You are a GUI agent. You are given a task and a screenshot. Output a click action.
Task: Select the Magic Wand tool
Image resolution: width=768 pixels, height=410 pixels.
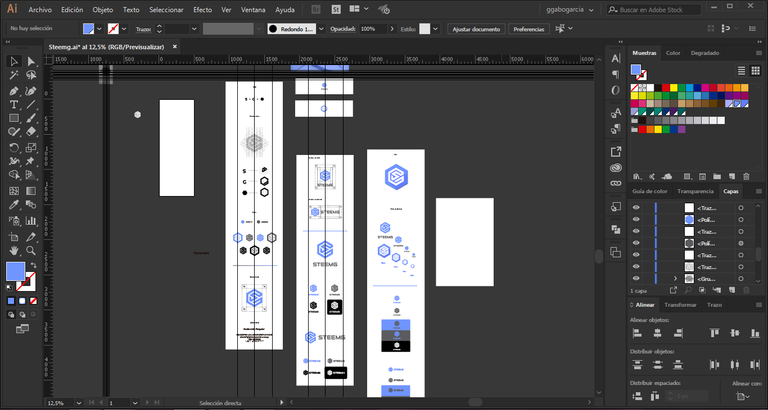coord(14,75)
